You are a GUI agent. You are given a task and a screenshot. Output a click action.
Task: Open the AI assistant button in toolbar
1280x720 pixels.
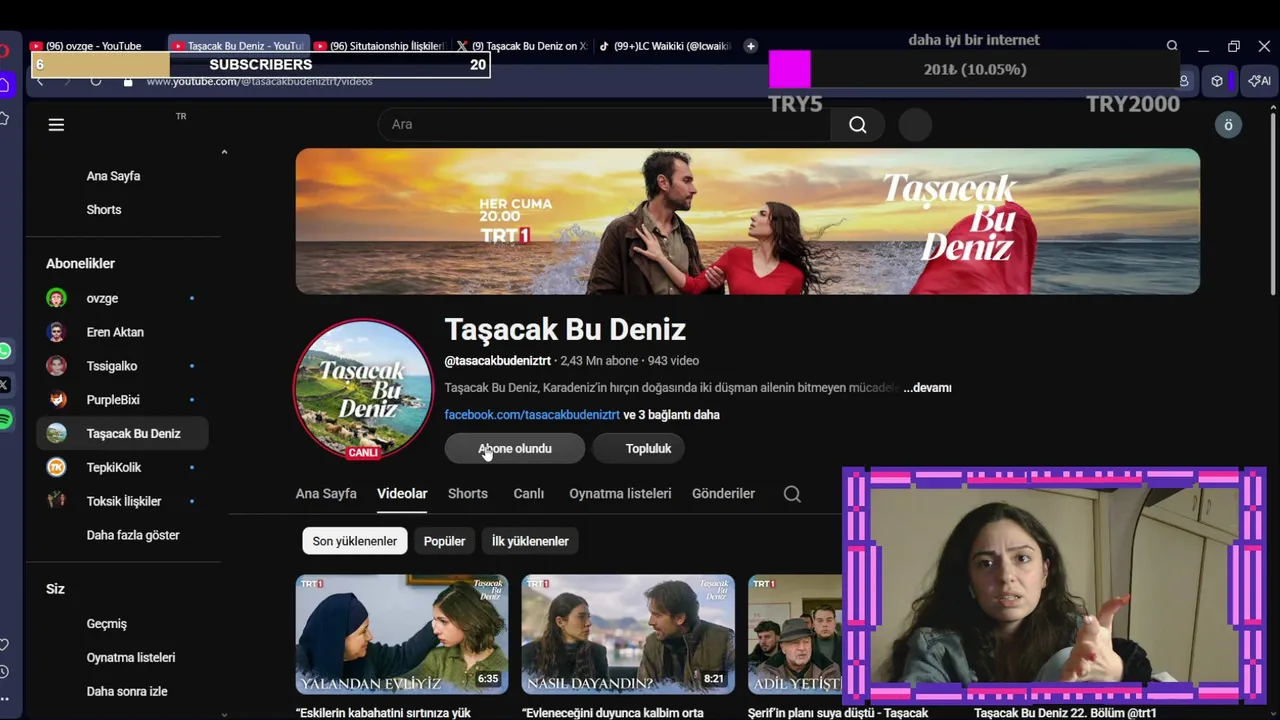pyautogui.click(x=1260, y=81)
